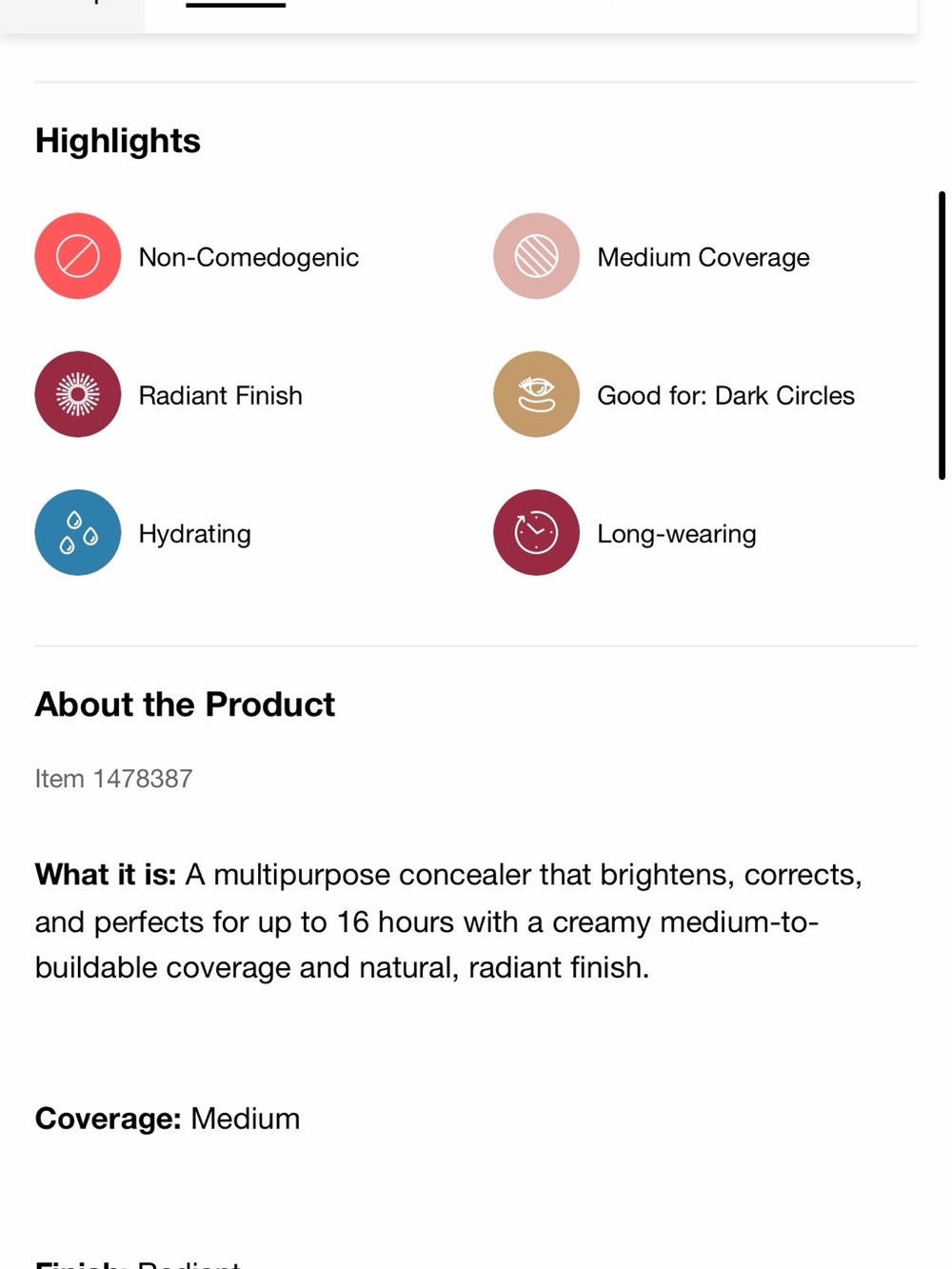Tap the Medium Coverage striped circle icon
Viewport: 952px width, 1269px height.
click(536, 256)
